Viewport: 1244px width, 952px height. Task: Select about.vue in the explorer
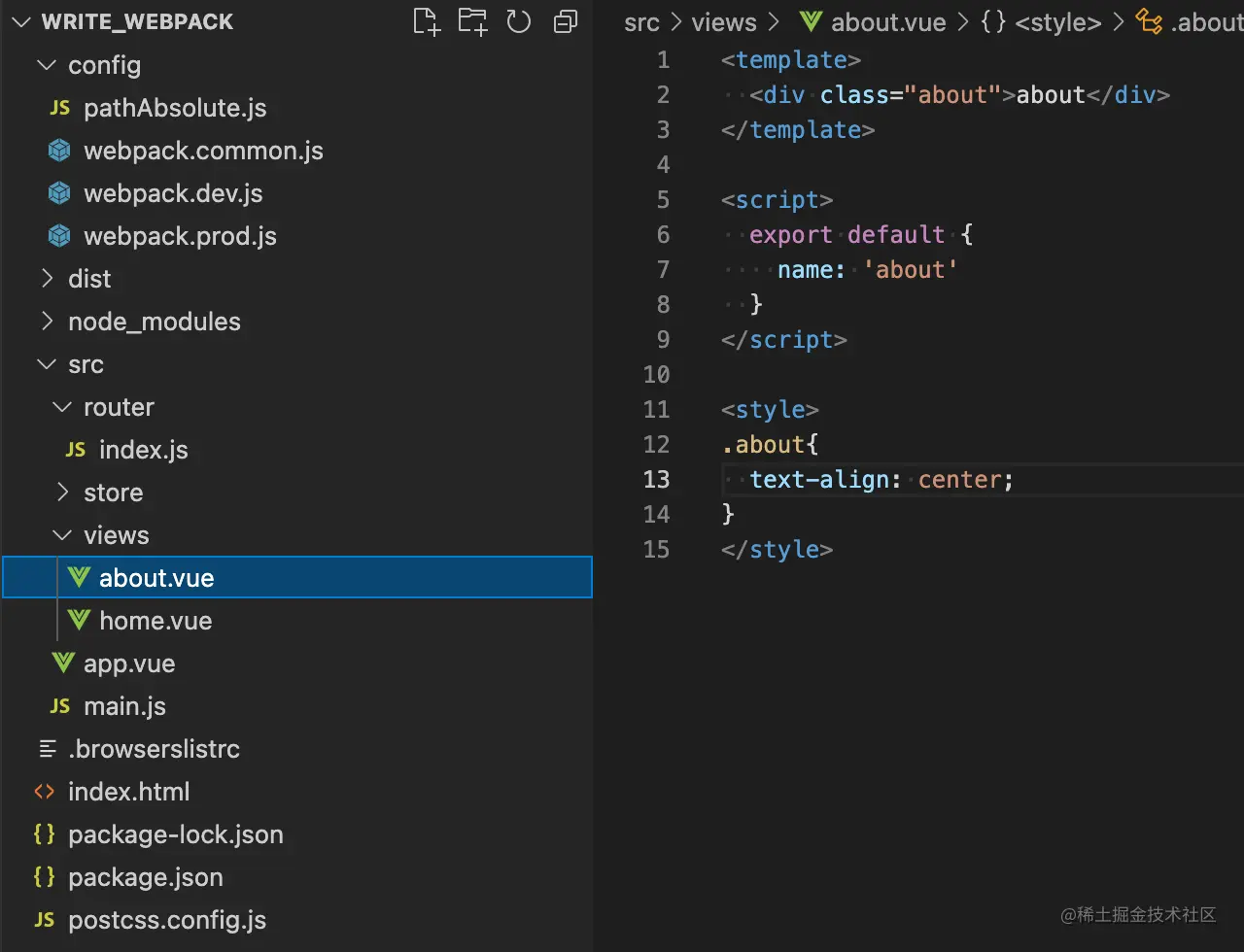(x=296, y=577)
